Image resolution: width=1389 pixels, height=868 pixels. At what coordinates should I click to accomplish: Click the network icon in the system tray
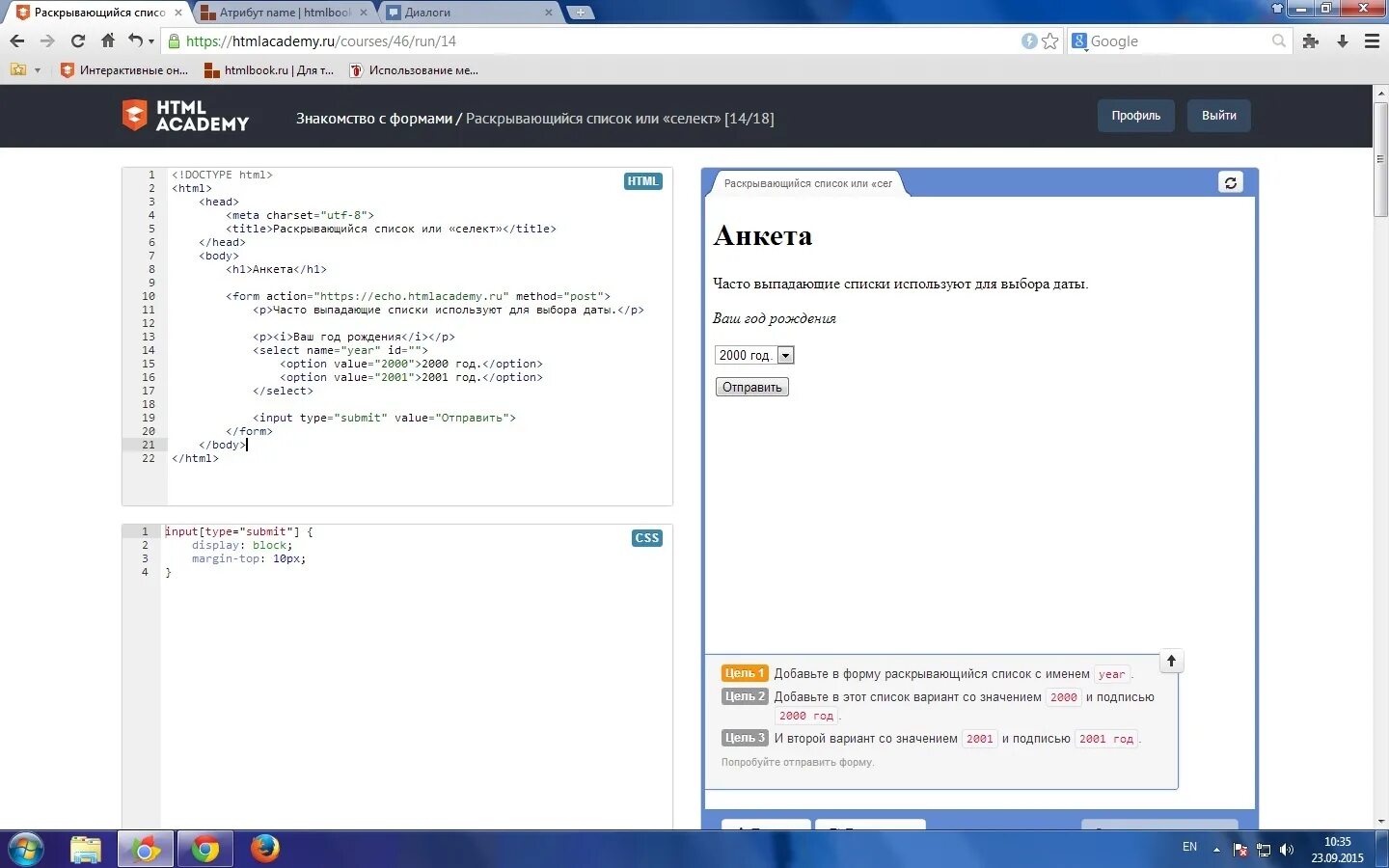click(1264, 850)
